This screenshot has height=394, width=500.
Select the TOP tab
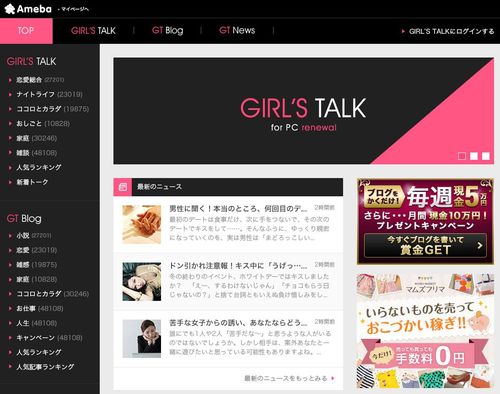pos(26,31)
